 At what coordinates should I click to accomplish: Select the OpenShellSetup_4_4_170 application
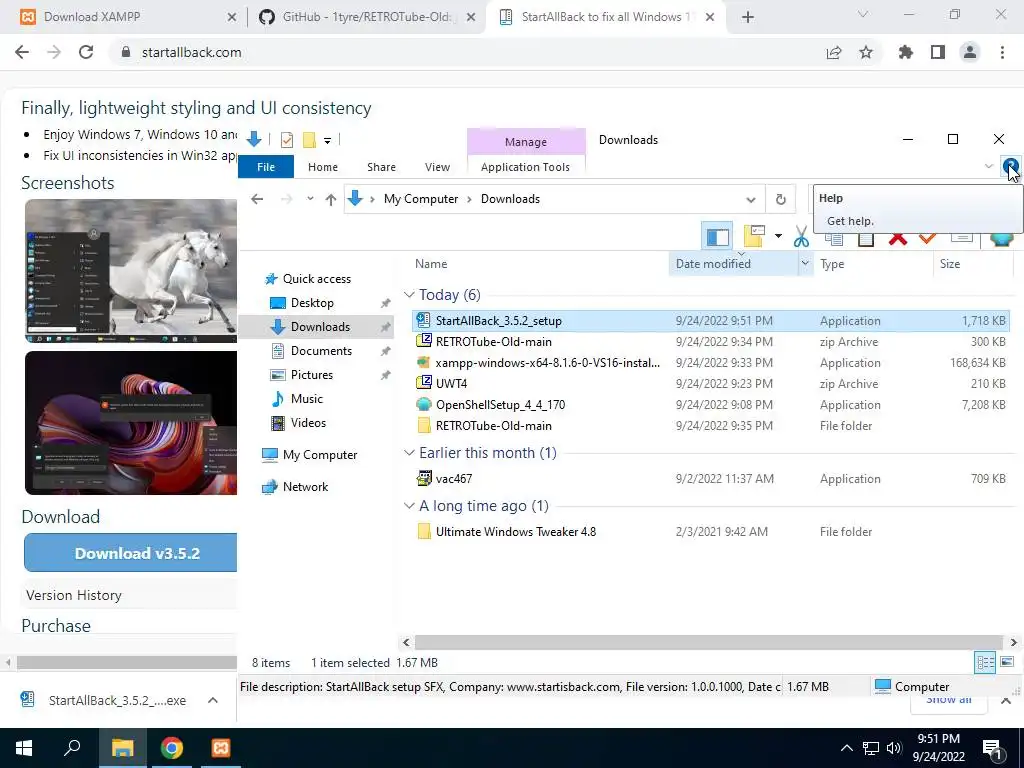pyautogui.click(x=711, y=404)
